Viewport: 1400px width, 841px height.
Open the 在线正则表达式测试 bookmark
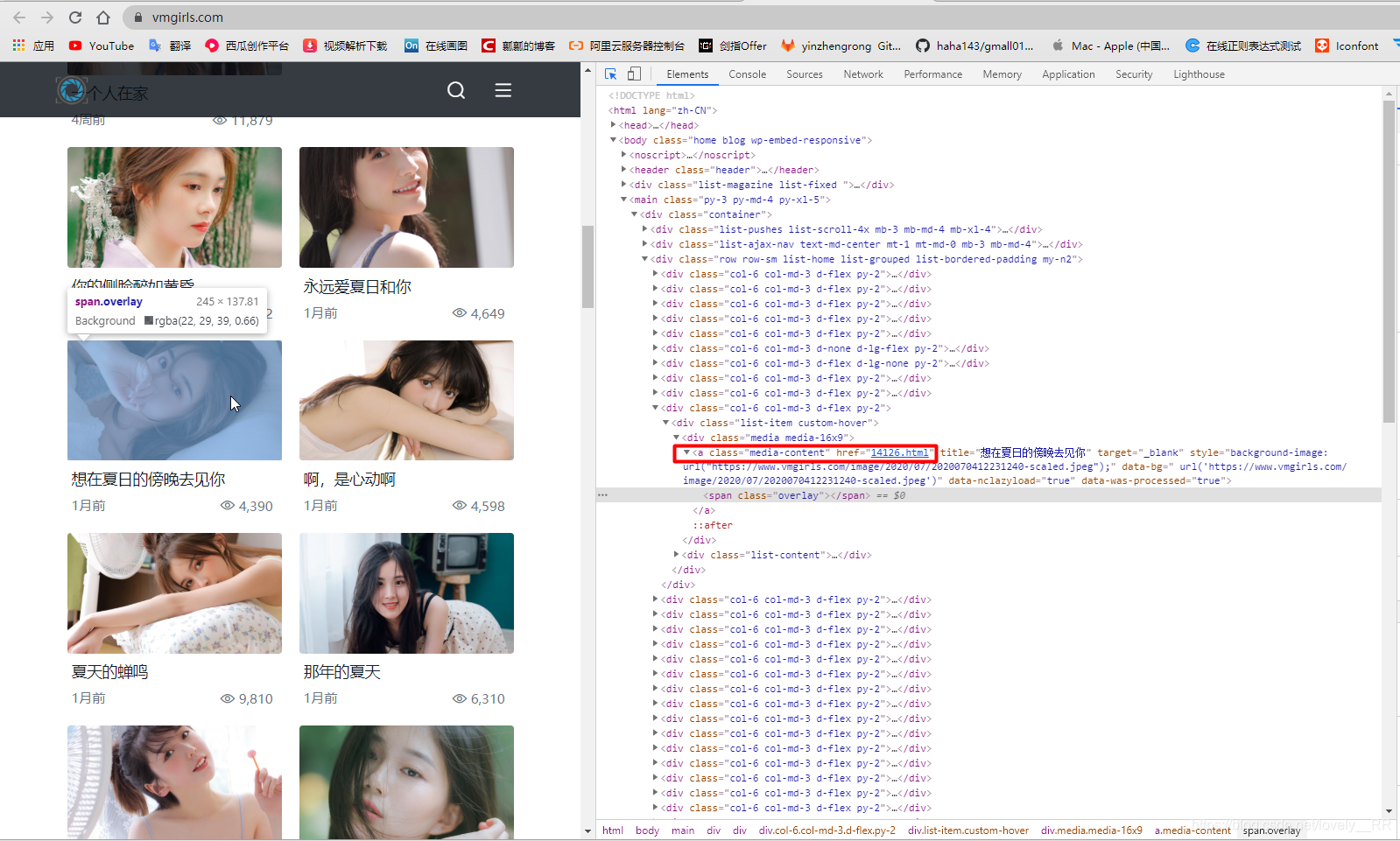tap(1243, 46)
